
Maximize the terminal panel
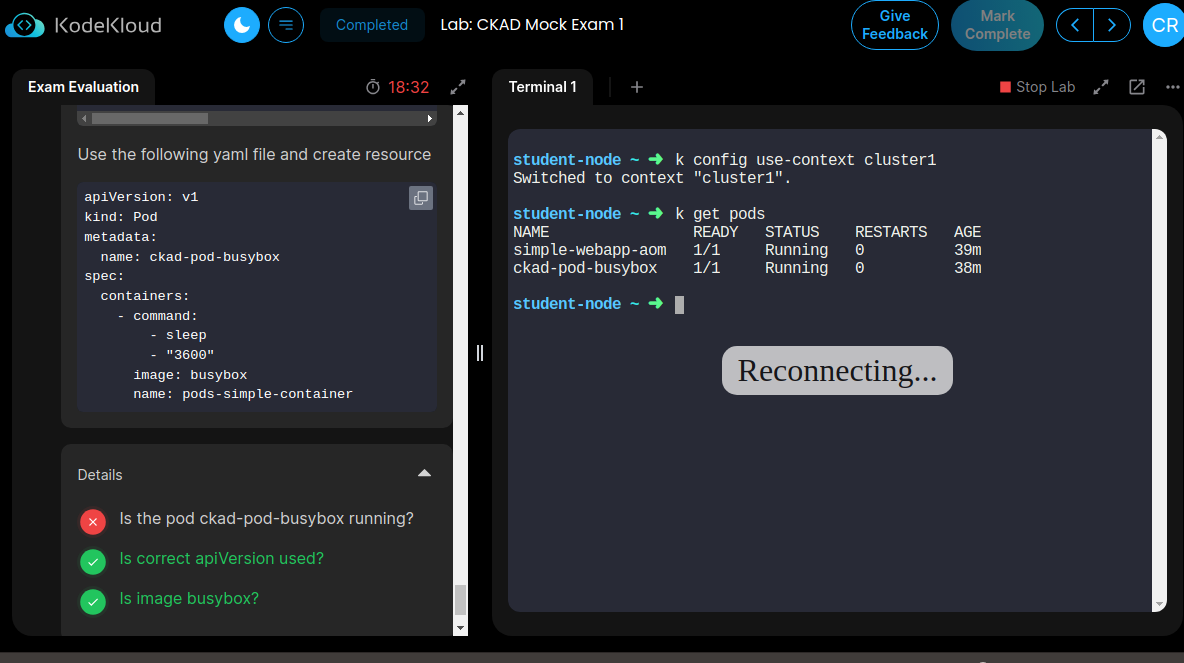click(1101, 87)
